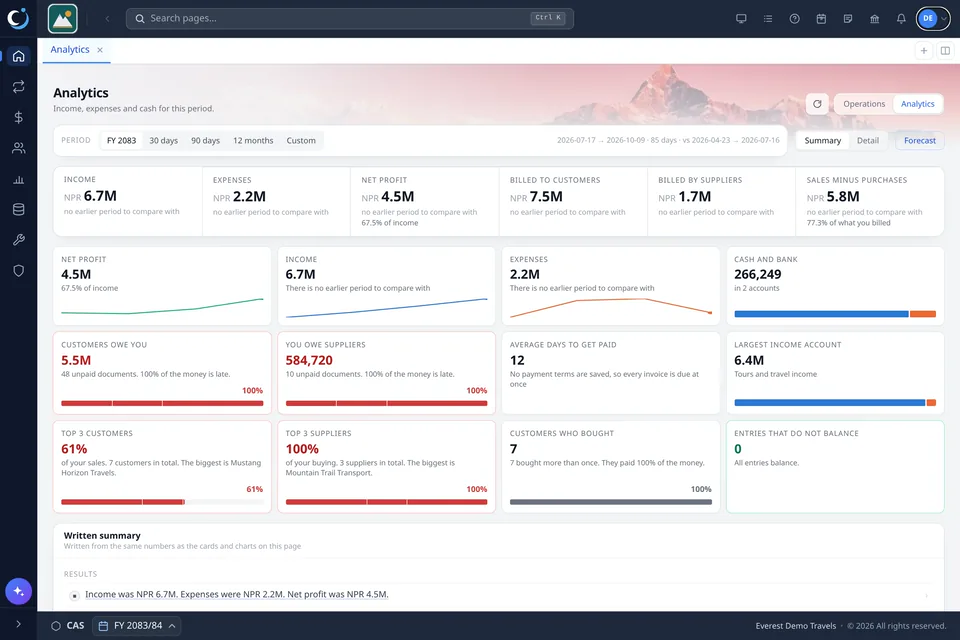Click the Sales Minus Purchases NPR 5.8M tile
Screen dimensions: 960x640
(x=869, y=201)
